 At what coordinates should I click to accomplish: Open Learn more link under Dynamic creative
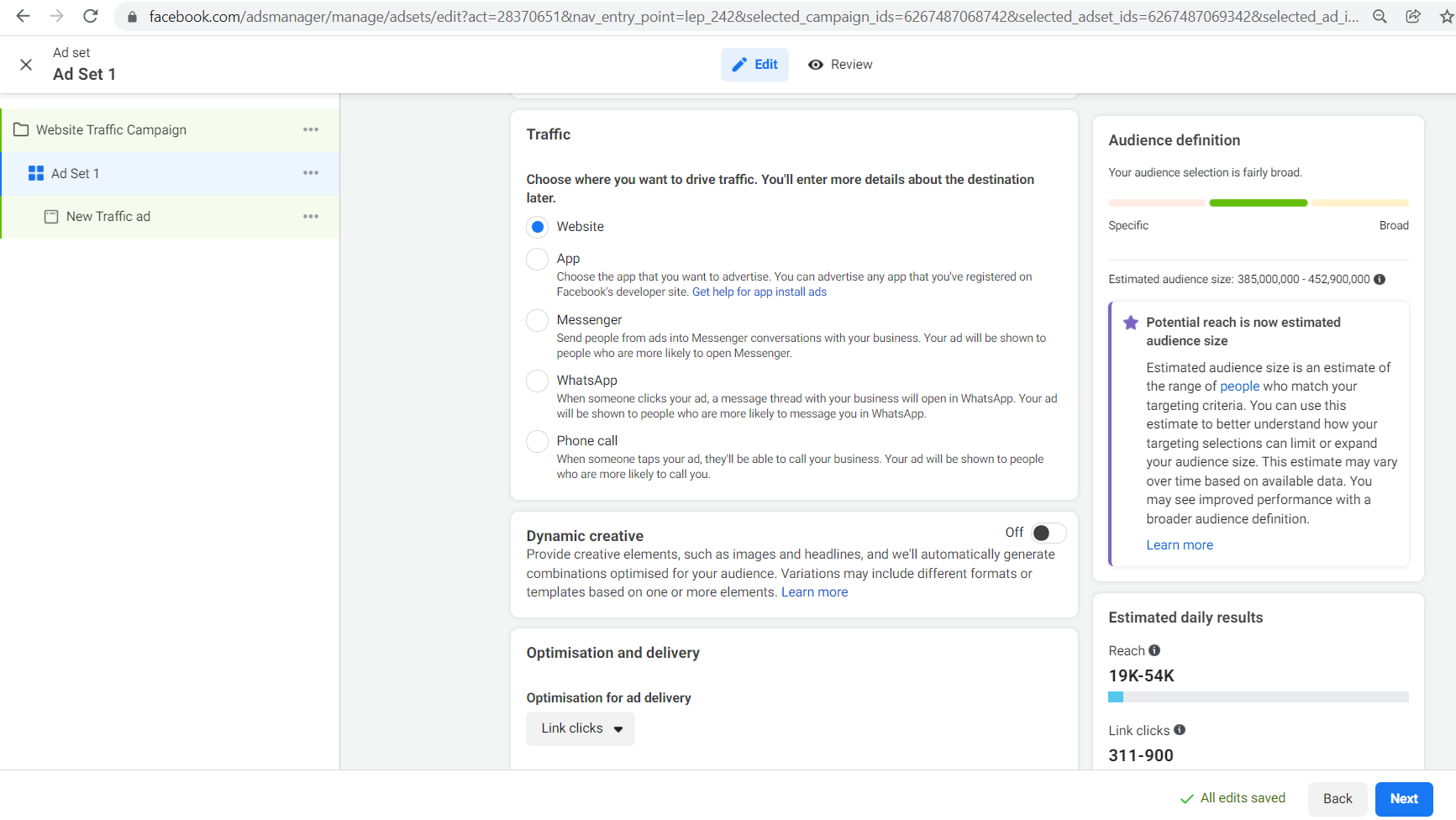coord(814,592)
